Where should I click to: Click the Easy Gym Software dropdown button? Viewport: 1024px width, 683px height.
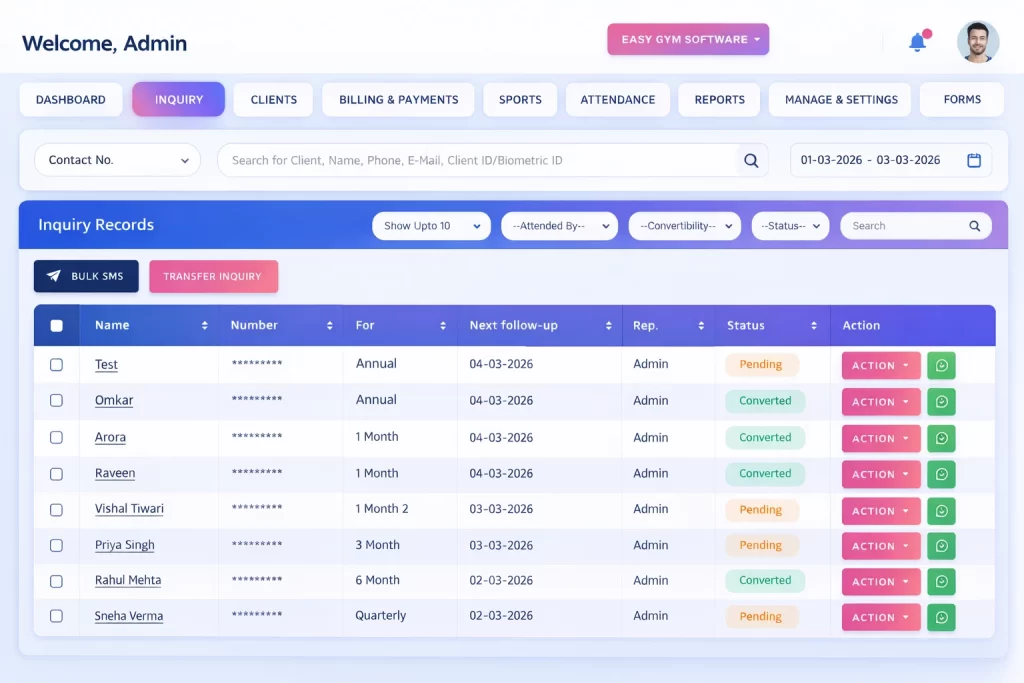coord(687,39)
